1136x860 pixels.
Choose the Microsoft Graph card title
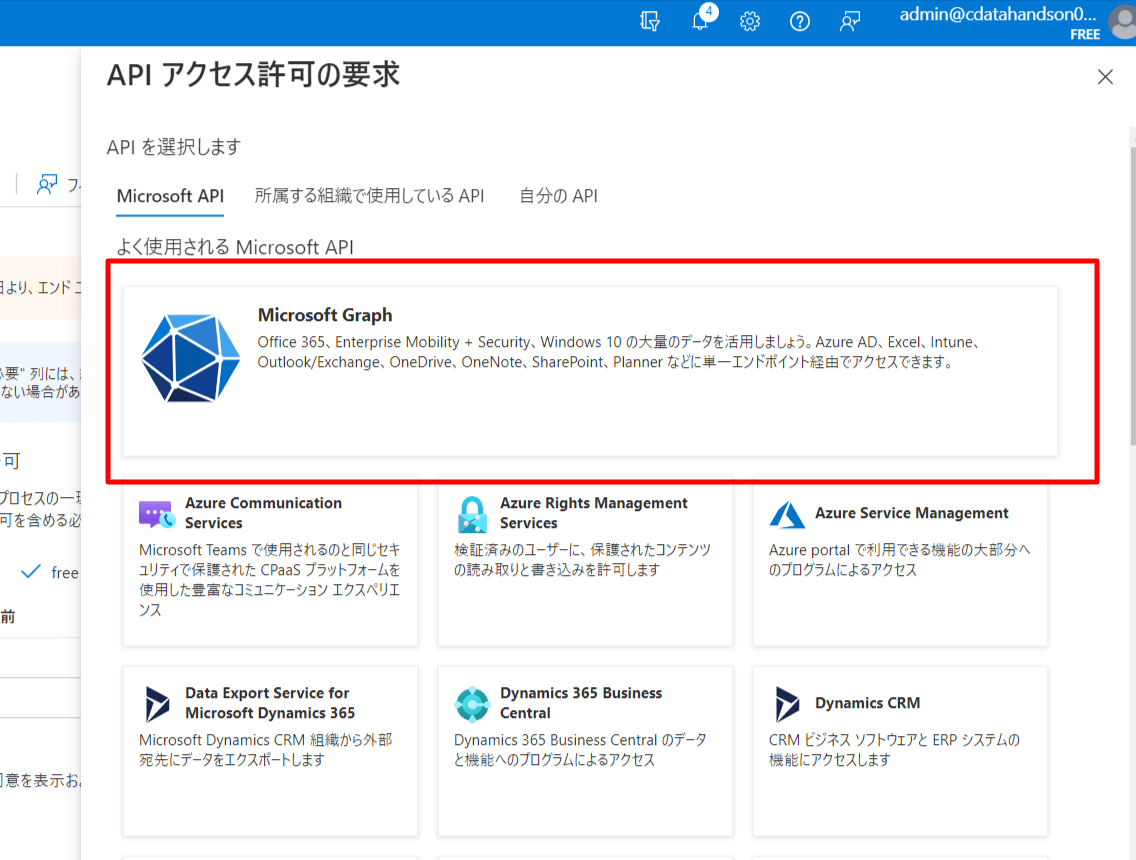pyautogui.click(x=325, y=315)
